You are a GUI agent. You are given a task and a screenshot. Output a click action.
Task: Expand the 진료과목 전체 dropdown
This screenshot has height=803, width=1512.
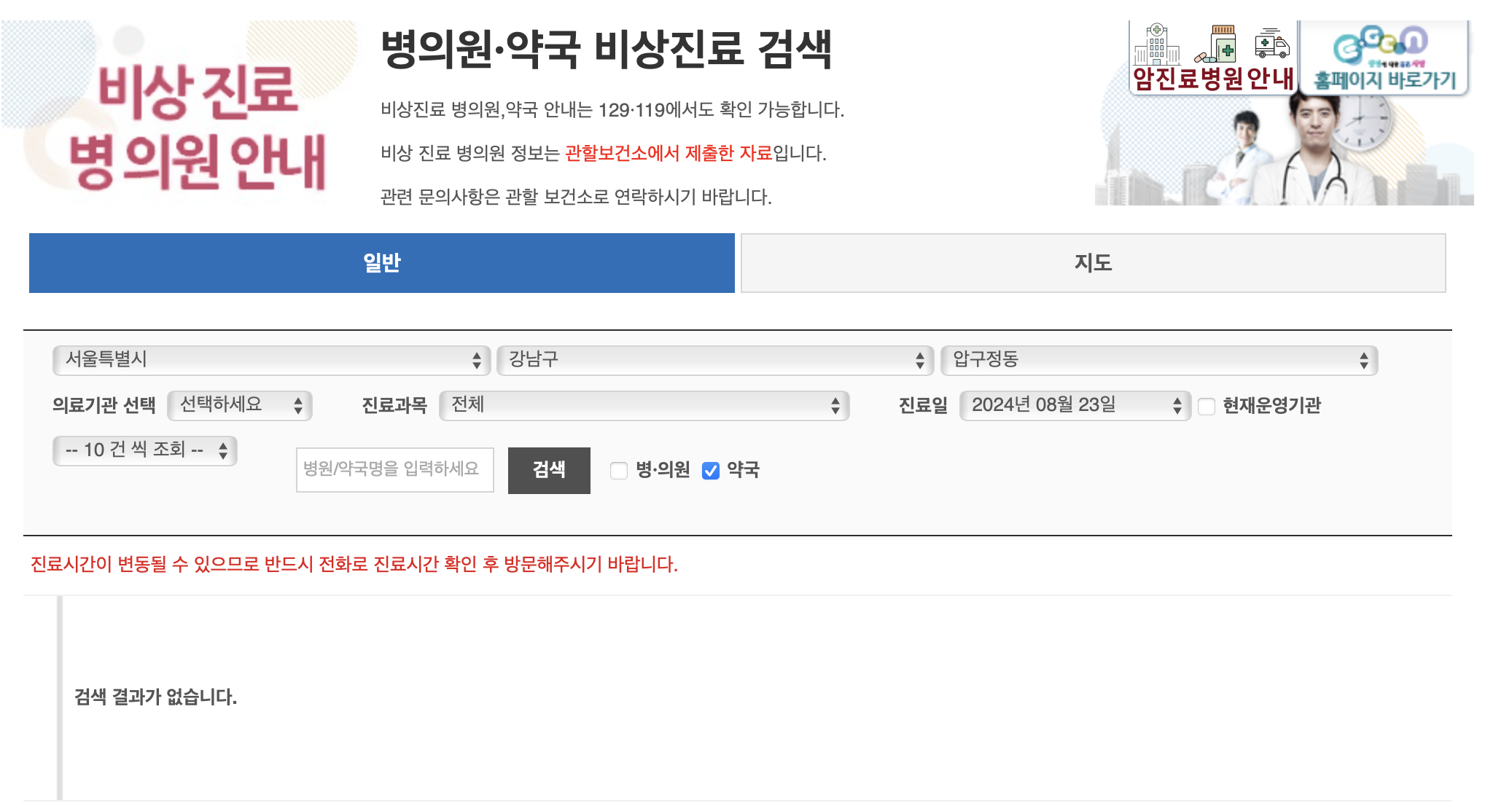click(x=644, y=405)
